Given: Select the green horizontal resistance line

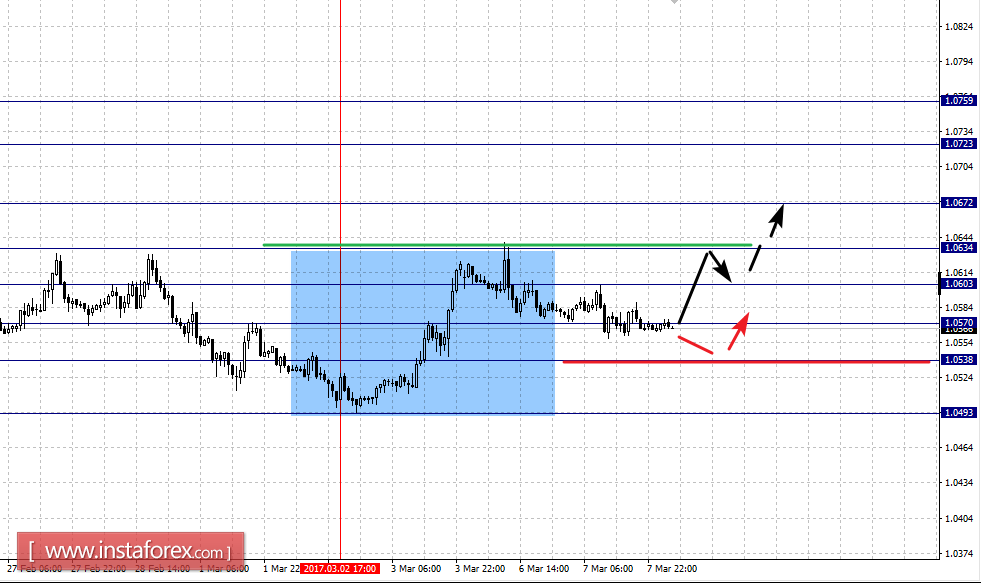Looking at the screenshot, I should point(507,245).
